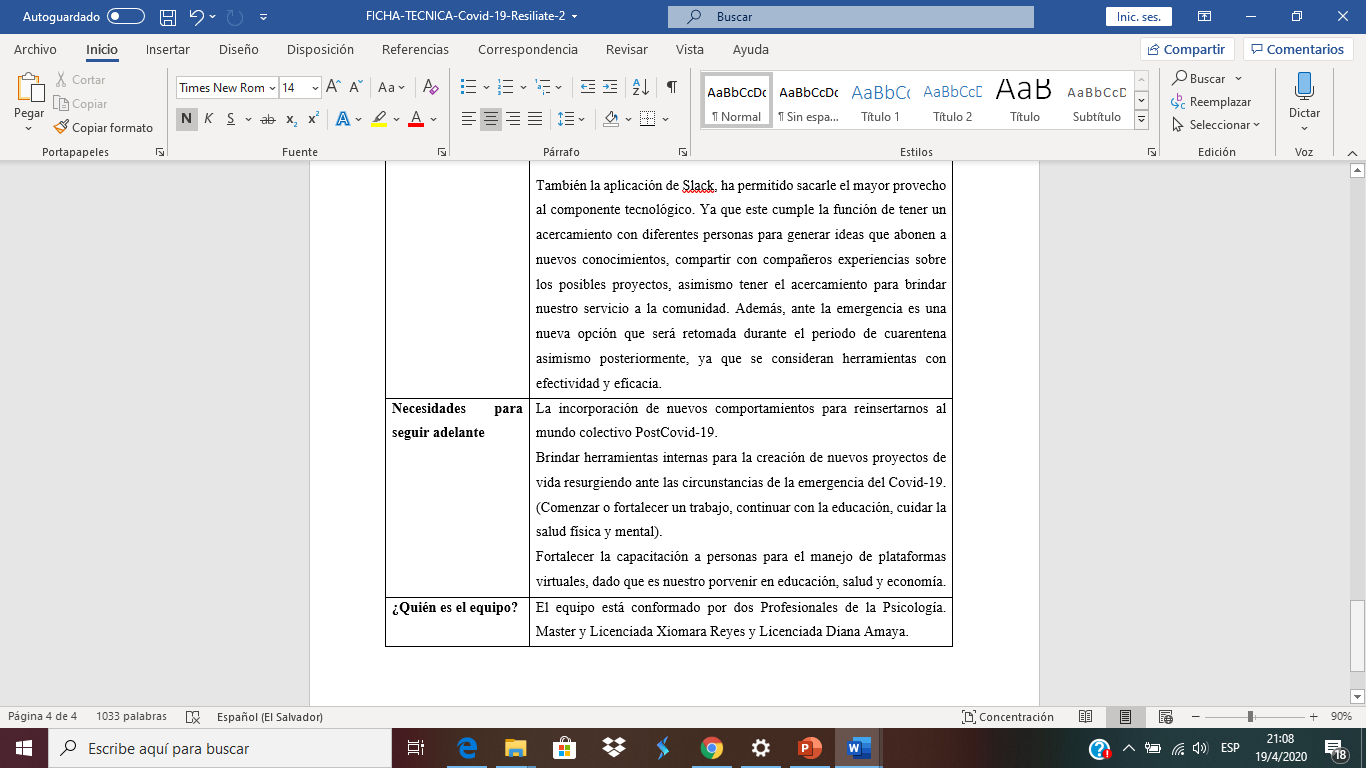This screenshot has height=768, width=1366.
Task: Expand the Seleccionar dropdown
Action: pos(1216,125)
